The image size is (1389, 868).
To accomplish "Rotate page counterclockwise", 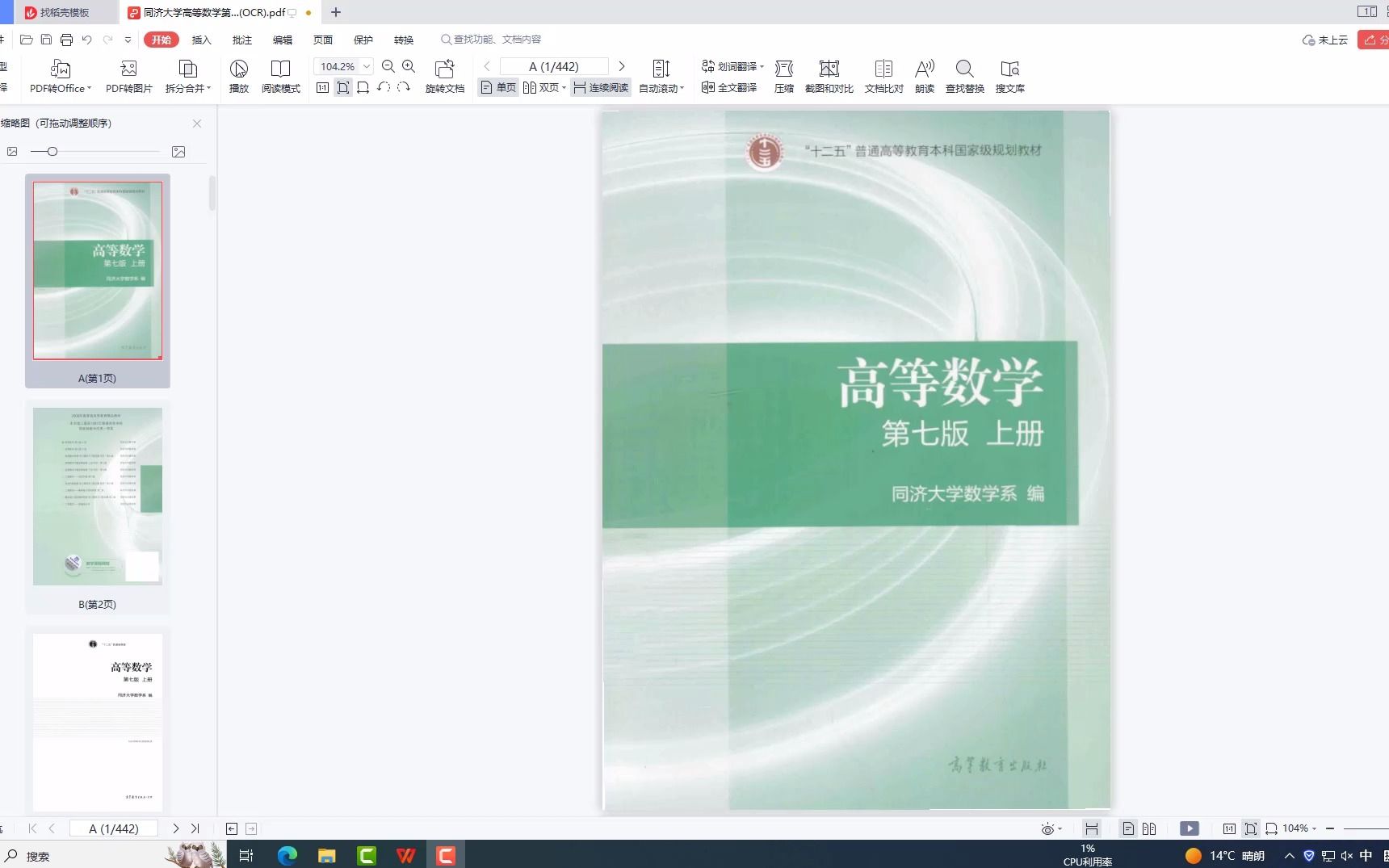I will tap(384, 87).
